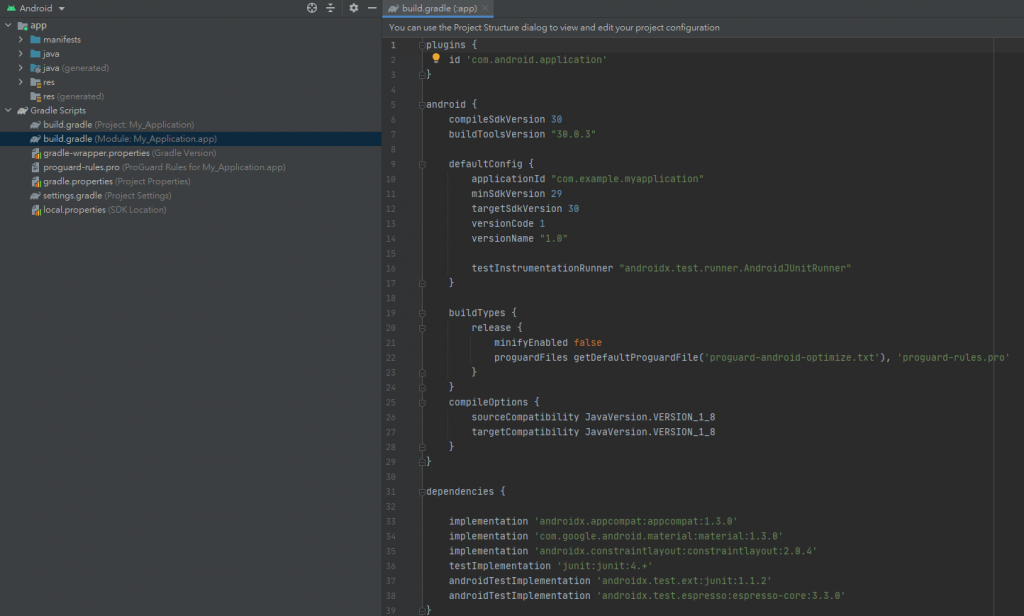
Task: Open project panel settings gear
Action: pos(353,8)
